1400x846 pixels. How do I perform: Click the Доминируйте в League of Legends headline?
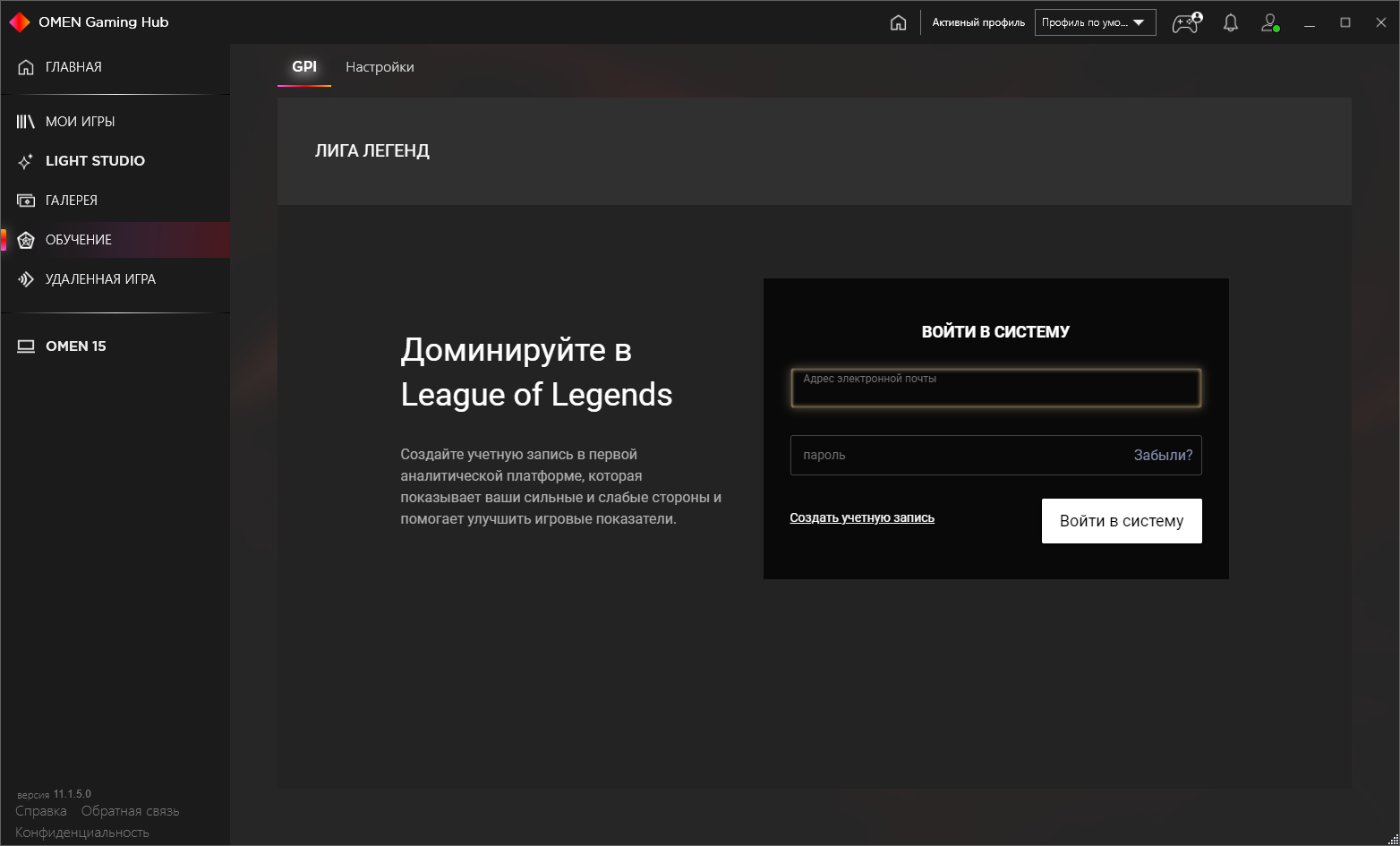click(x=537, y=372)
